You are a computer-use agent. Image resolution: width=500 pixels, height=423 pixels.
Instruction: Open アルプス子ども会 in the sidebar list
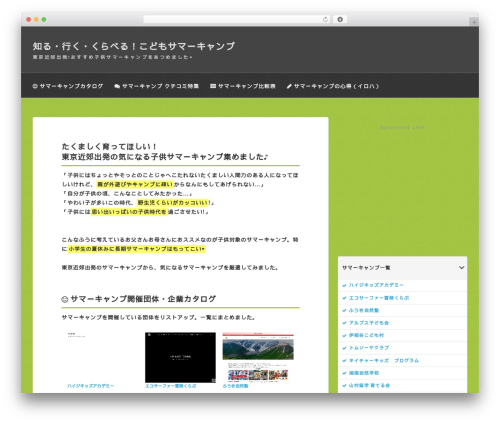[x=369, y=323]
